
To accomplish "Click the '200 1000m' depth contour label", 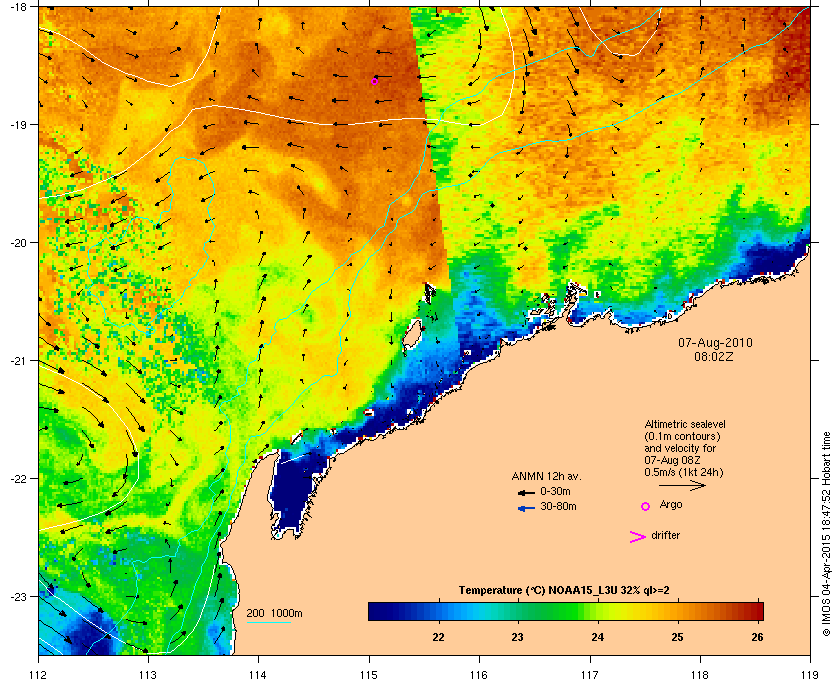I will 274,614.
